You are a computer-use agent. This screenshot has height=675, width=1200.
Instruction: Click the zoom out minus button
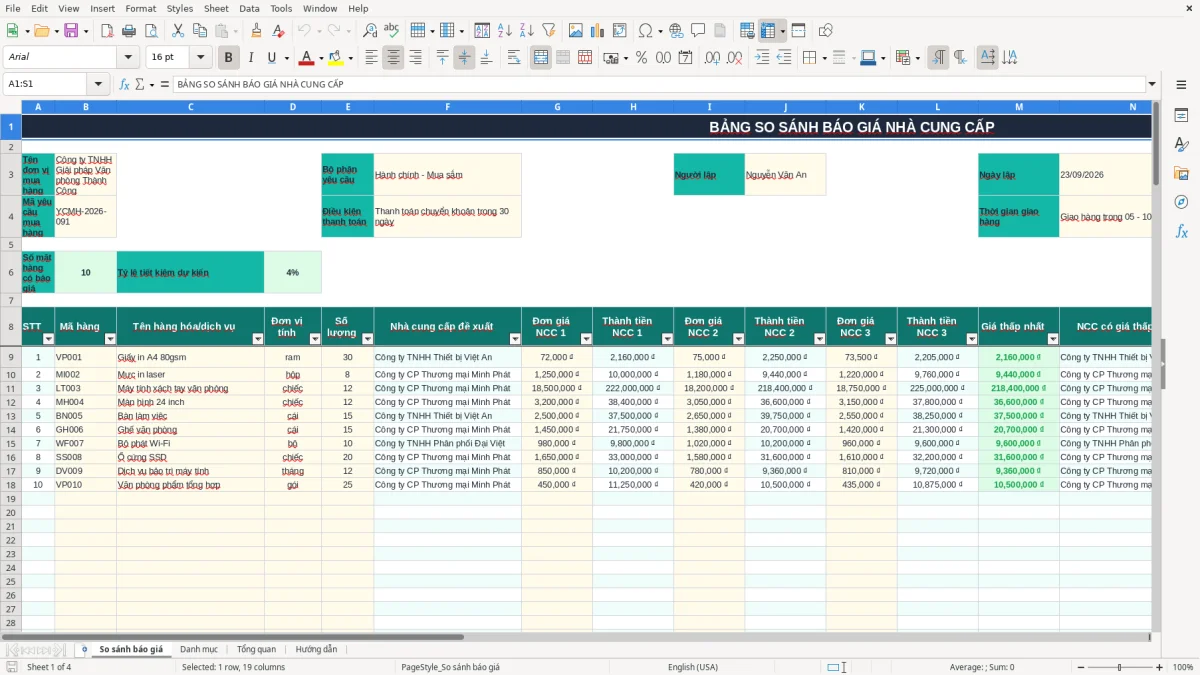[x=1079, y=667]
